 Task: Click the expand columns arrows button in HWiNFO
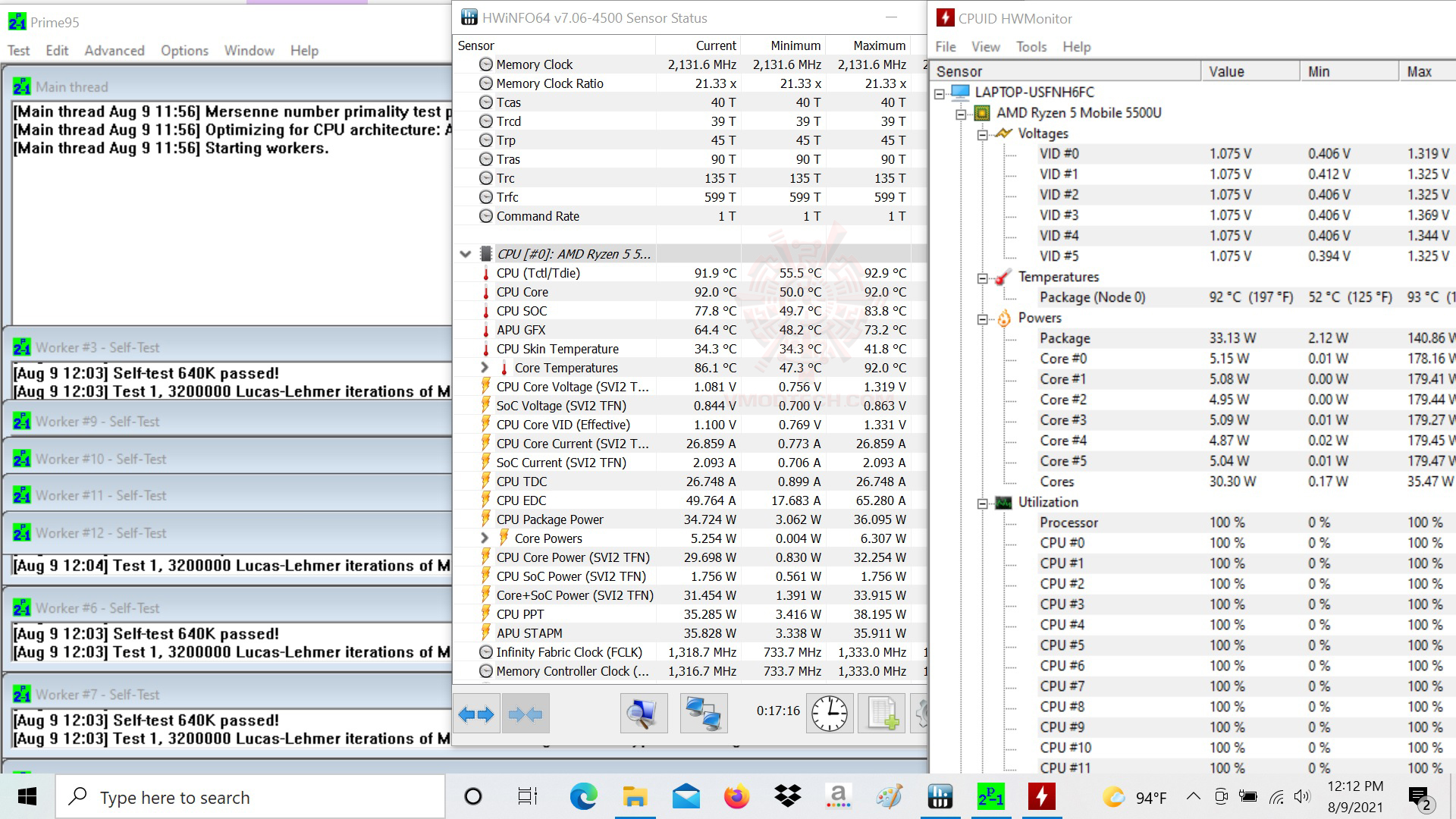(x=476, y=714)
